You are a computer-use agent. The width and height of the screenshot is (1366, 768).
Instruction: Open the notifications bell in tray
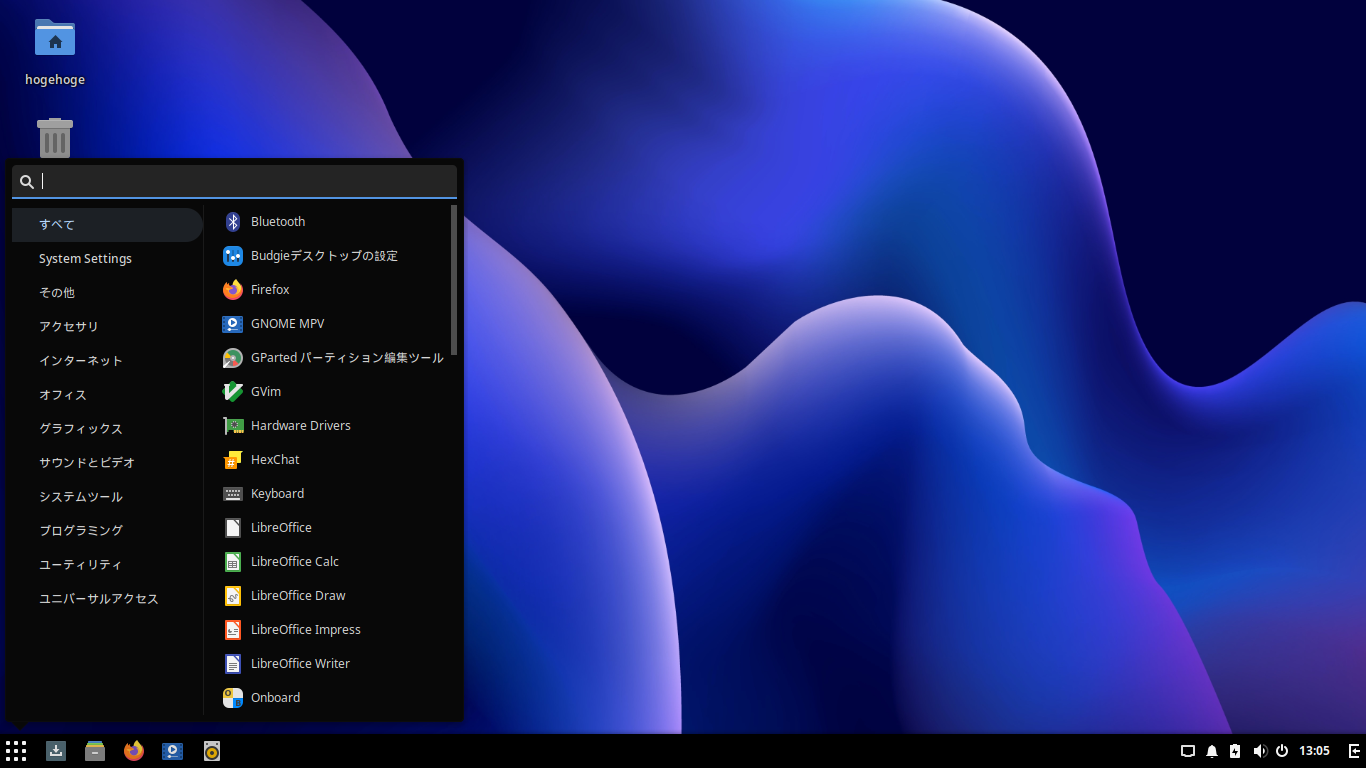[1212, 751]
